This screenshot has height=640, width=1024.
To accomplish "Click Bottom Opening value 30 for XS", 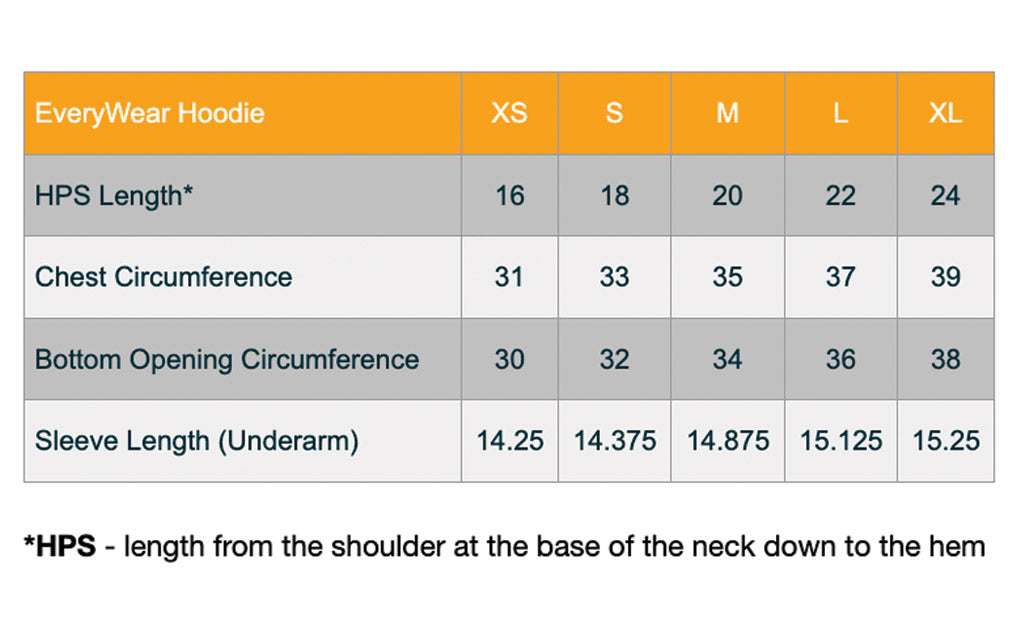I will (509, 359).
